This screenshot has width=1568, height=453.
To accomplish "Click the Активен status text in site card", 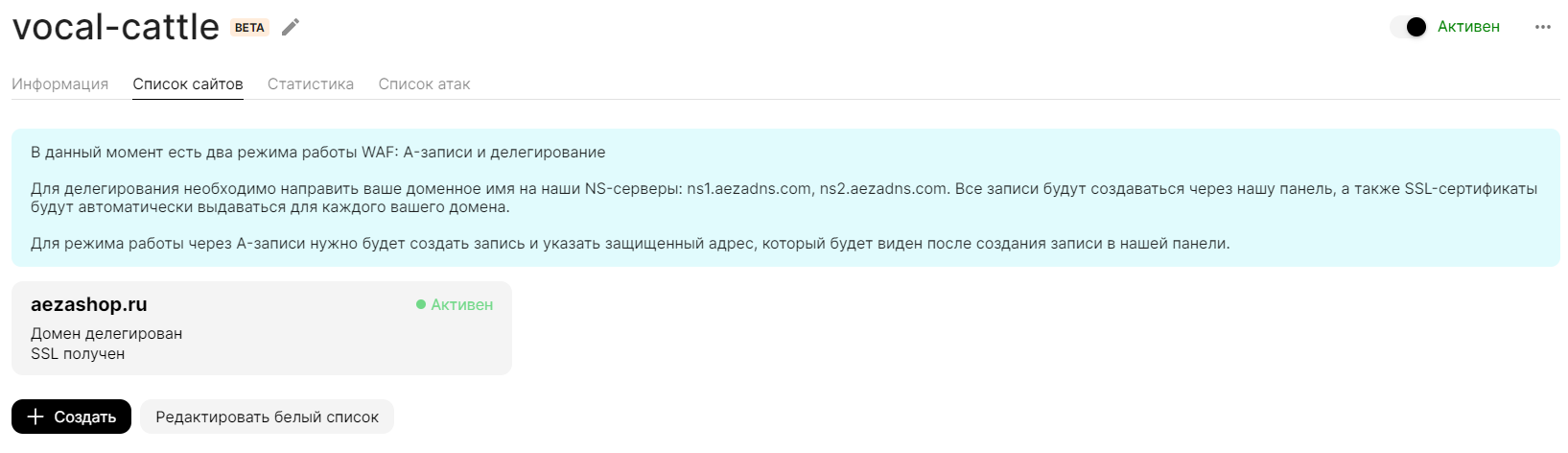I will (461, 304).
